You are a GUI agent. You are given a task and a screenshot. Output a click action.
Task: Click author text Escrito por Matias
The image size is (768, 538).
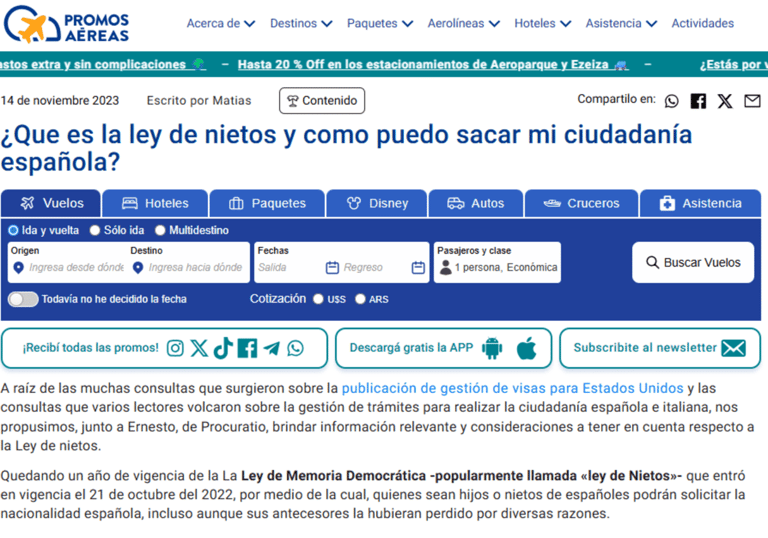(x=199, y=100)
